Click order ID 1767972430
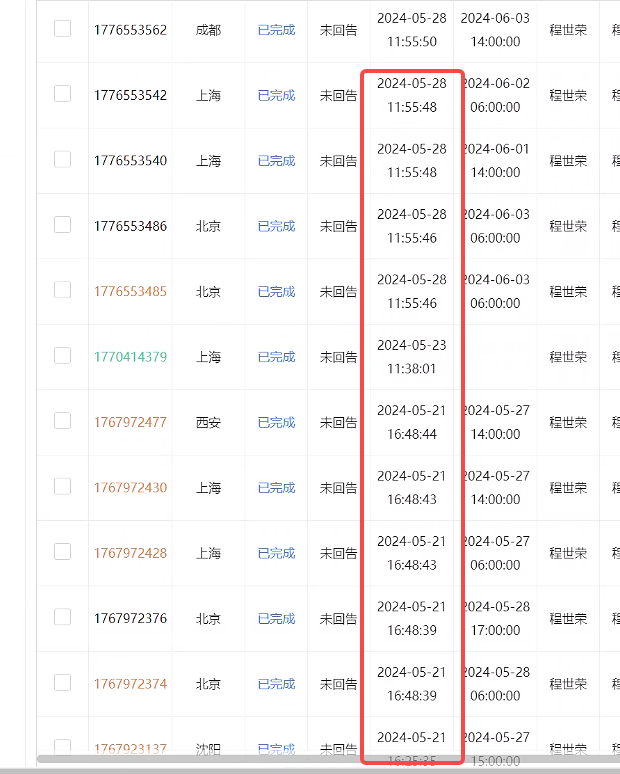The image size is (620, 774). point(130,488)
